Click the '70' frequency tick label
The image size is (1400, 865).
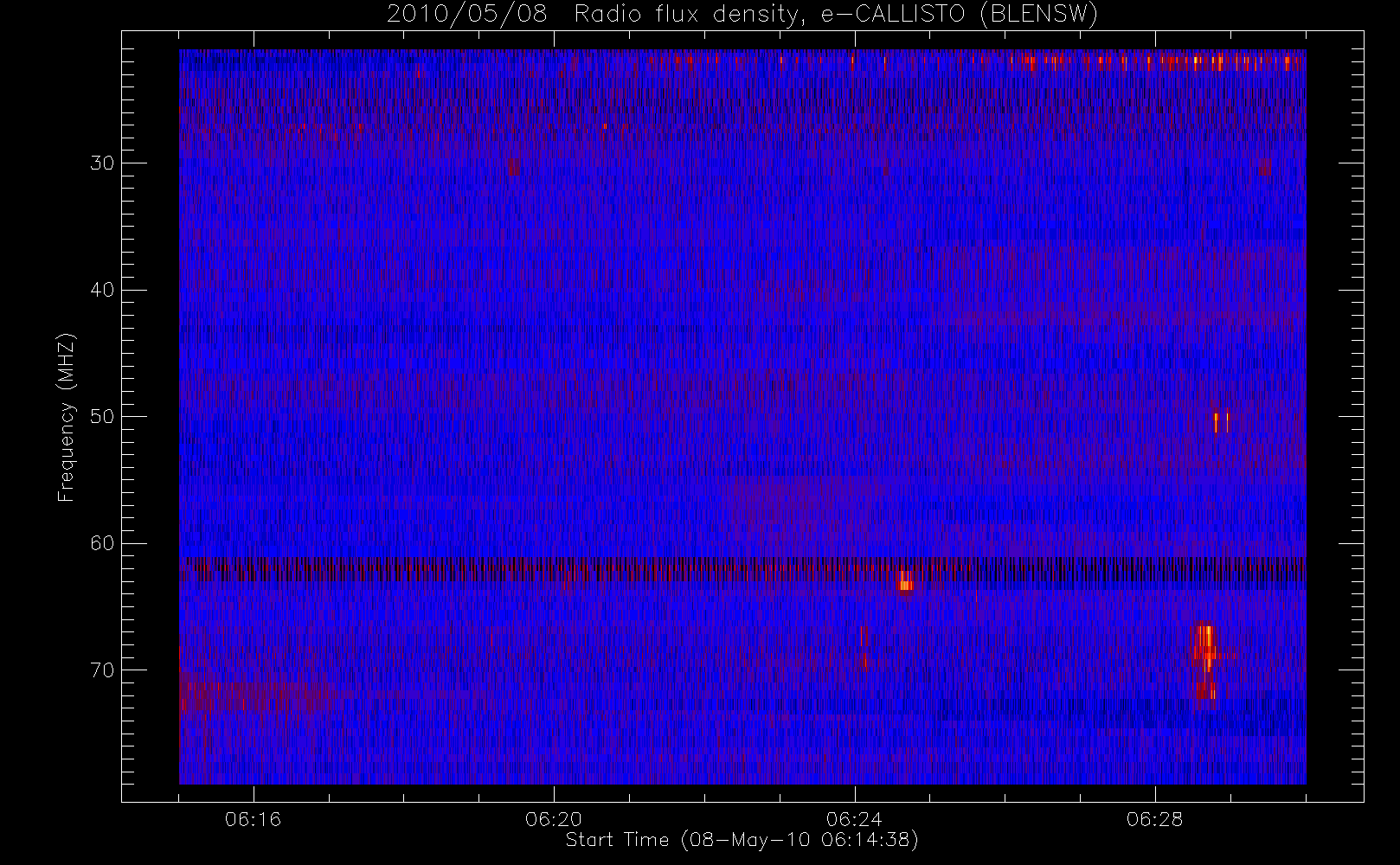tap(102, 670)
